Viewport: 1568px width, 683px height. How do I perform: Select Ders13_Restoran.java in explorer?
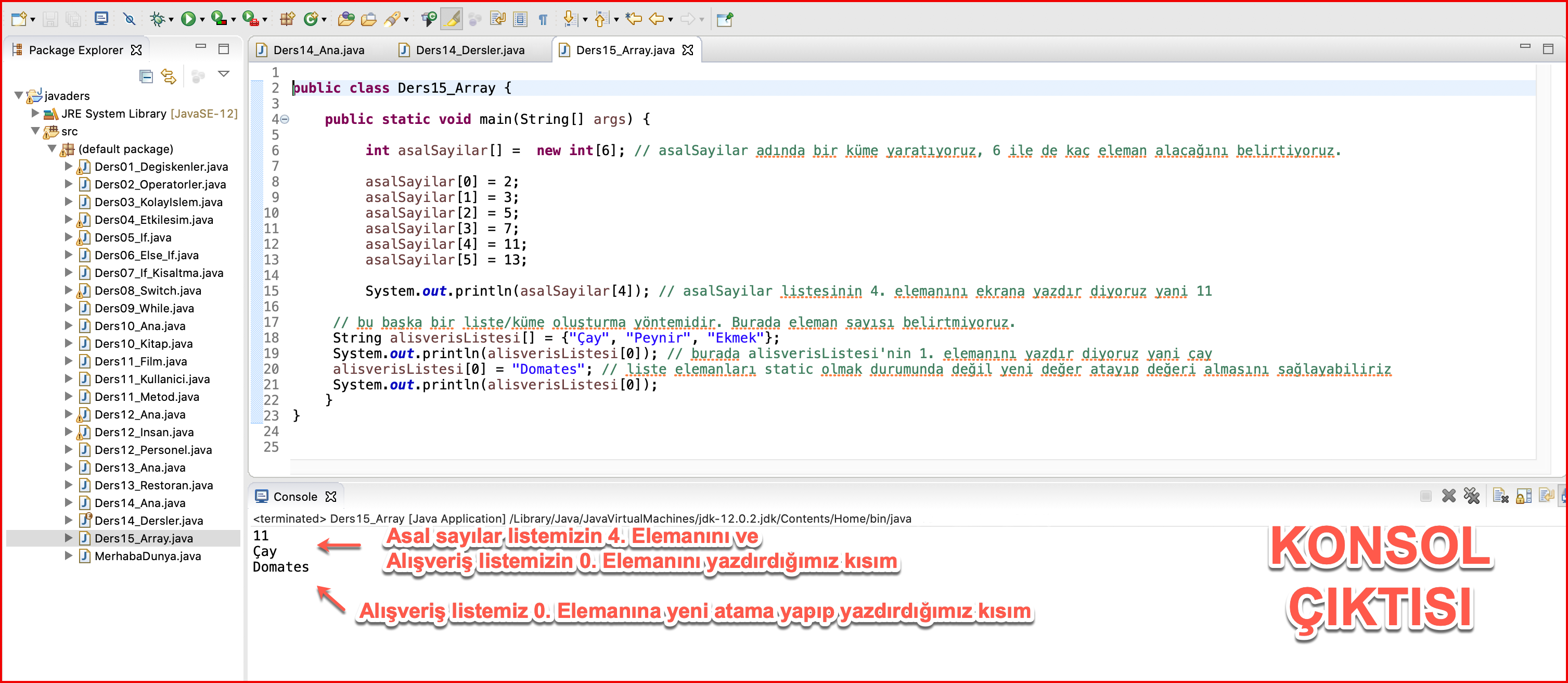point(153,486)
